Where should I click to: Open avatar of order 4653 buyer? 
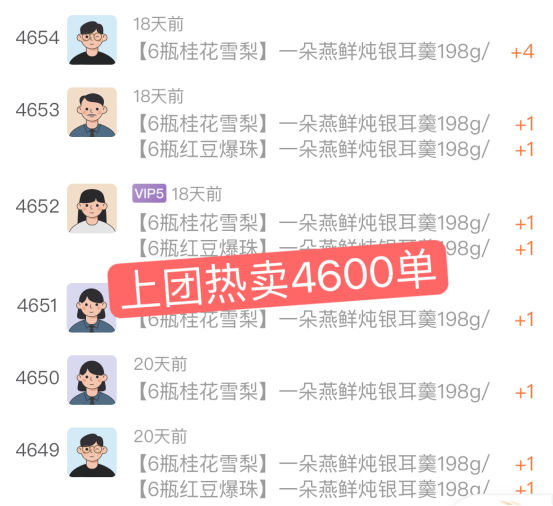pyautogui.click(x=92, y=112)
